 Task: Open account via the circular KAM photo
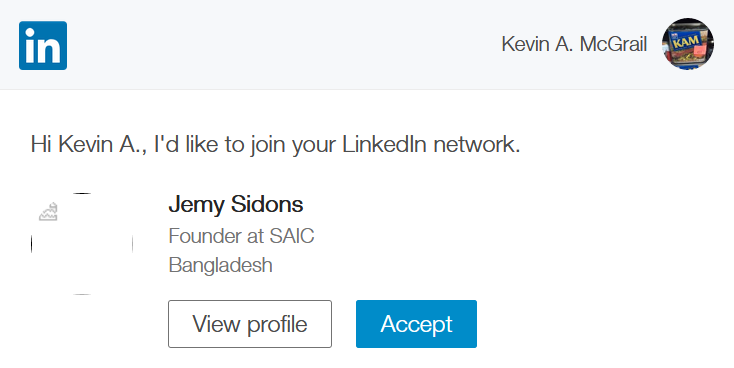(x=688, y=44)
